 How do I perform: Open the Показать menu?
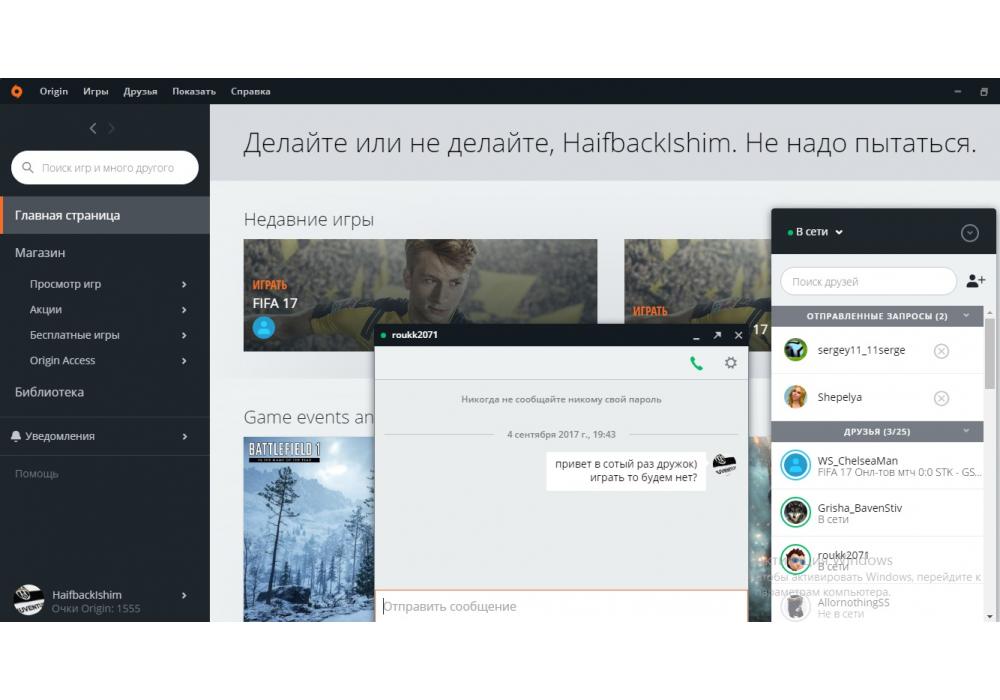(x=194, y=91)
